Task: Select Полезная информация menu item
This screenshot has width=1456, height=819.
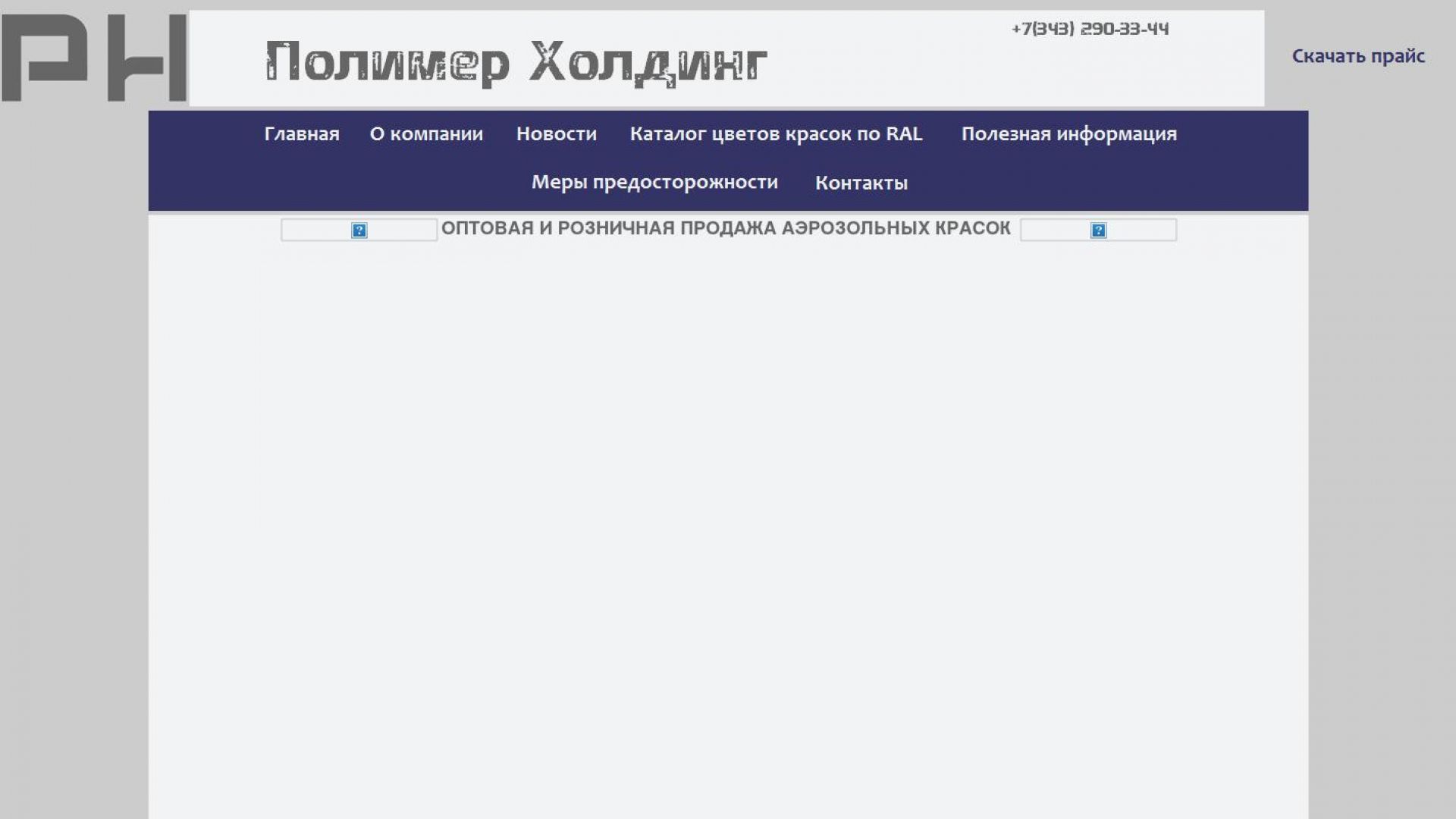Action: point(1069,134)
